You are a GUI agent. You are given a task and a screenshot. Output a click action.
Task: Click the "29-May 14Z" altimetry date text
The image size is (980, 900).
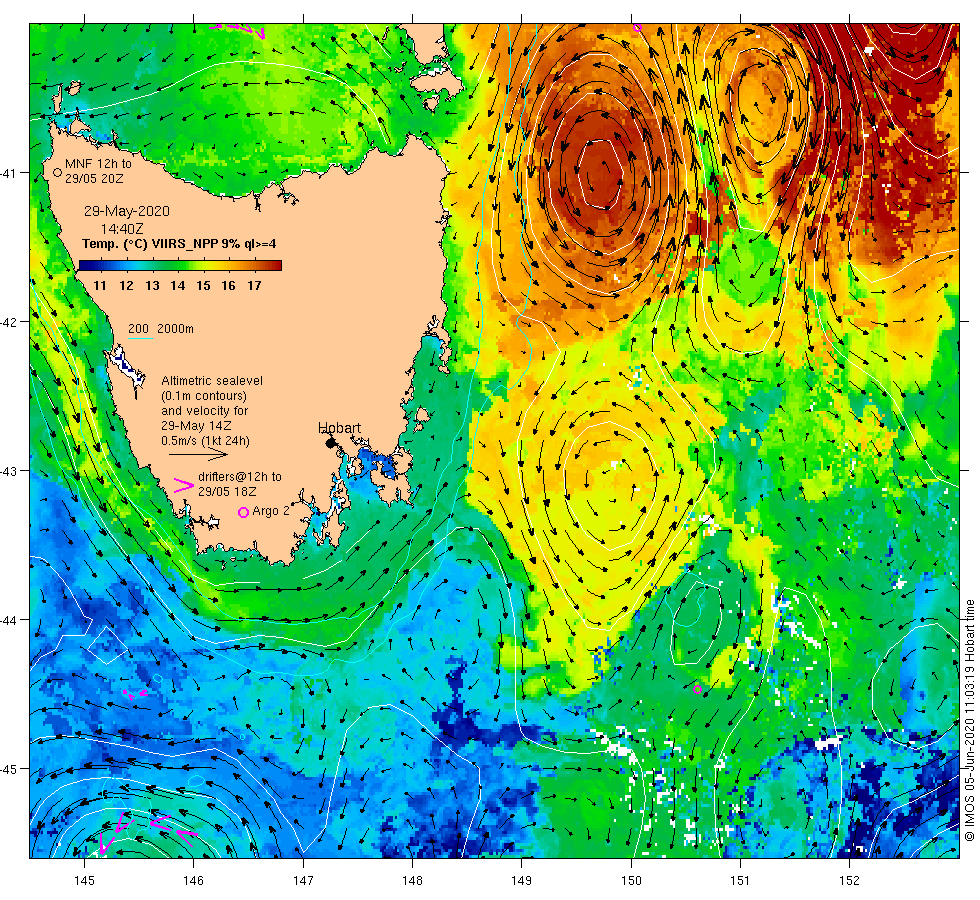196,426
